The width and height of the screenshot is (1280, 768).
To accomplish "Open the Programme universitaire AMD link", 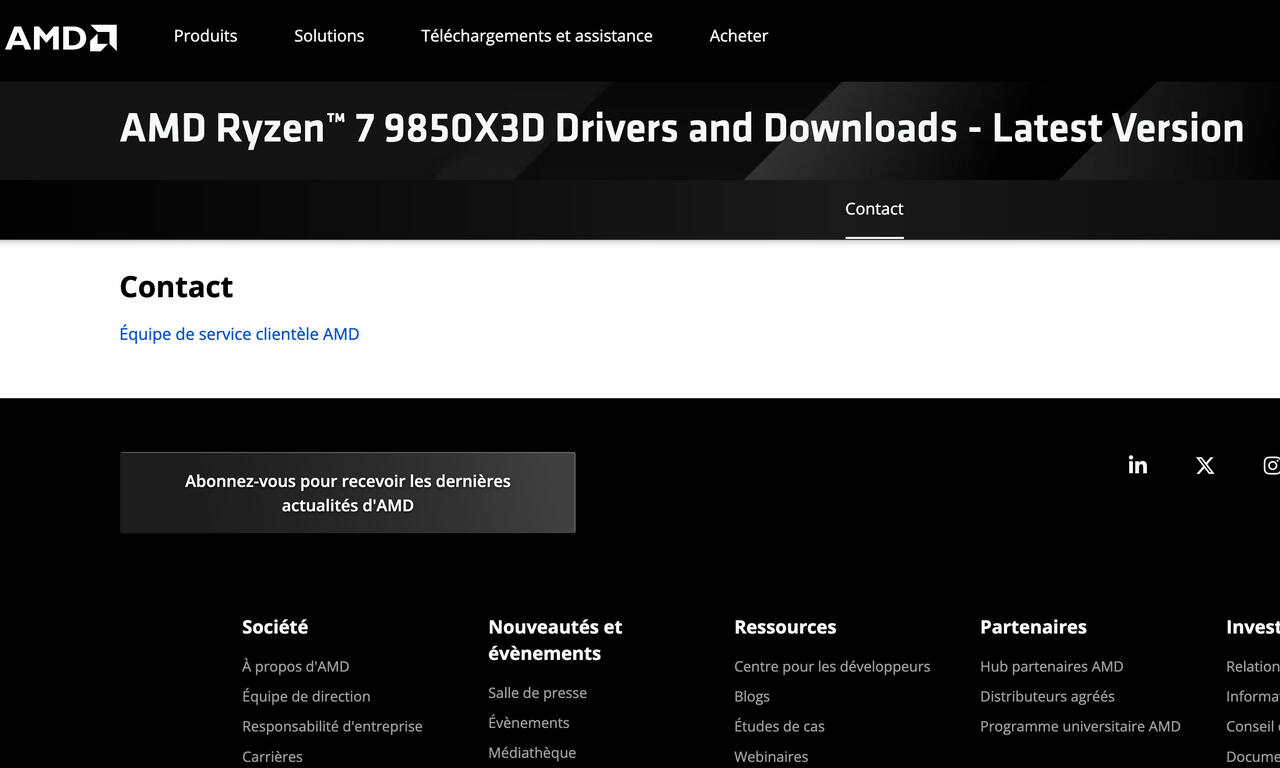I will pos(1080,726).
